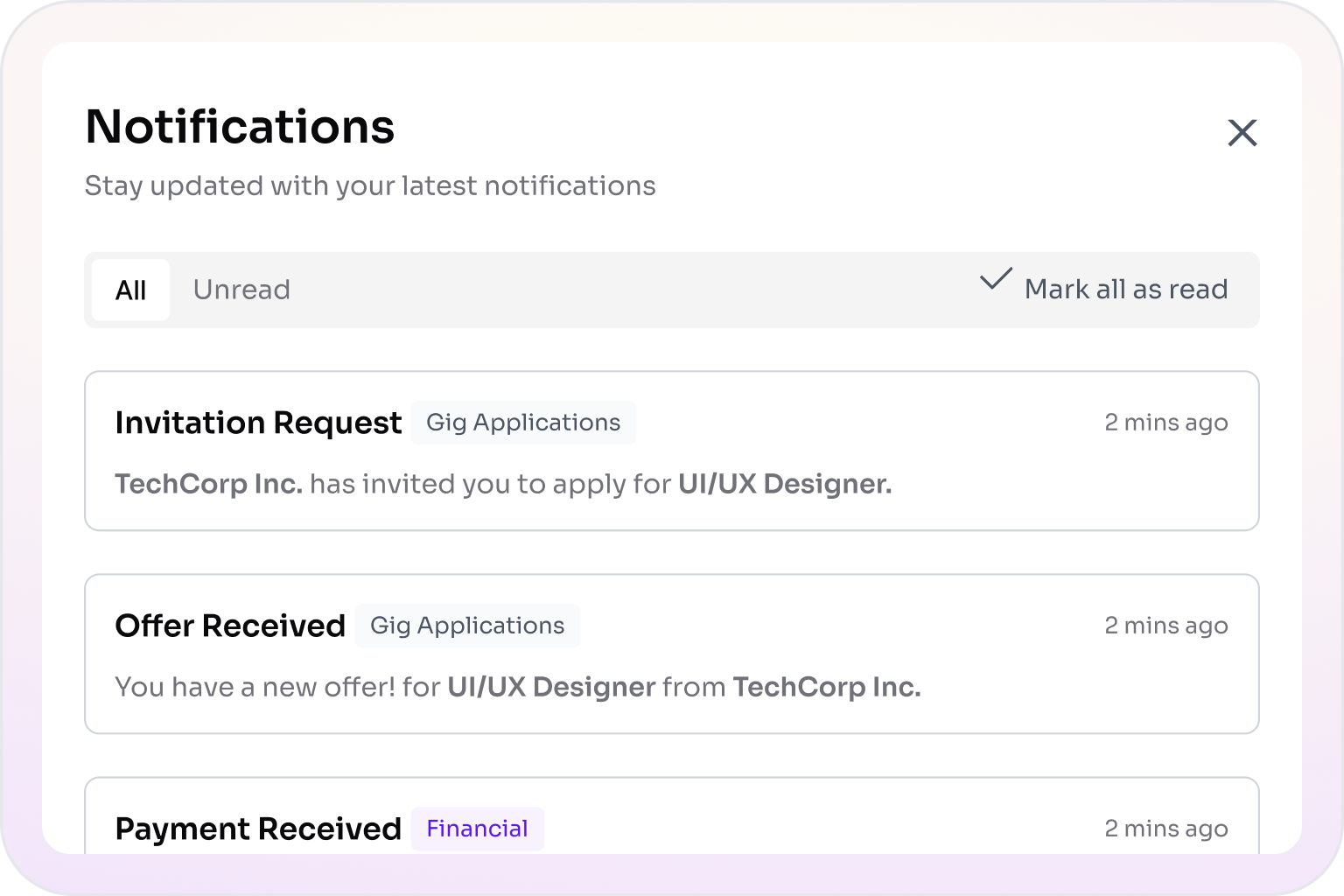The width and height of the screenshot is (1344, 896).
Task: Click the Gig Applications tag on Offer Received
Action: [467, 626]
